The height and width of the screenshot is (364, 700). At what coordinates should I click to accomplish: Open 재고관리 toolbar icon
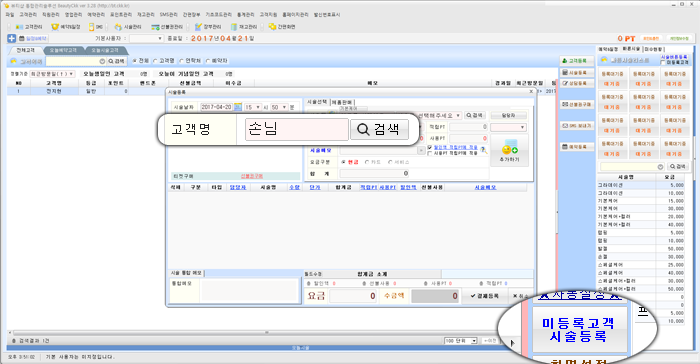point(244,27)
